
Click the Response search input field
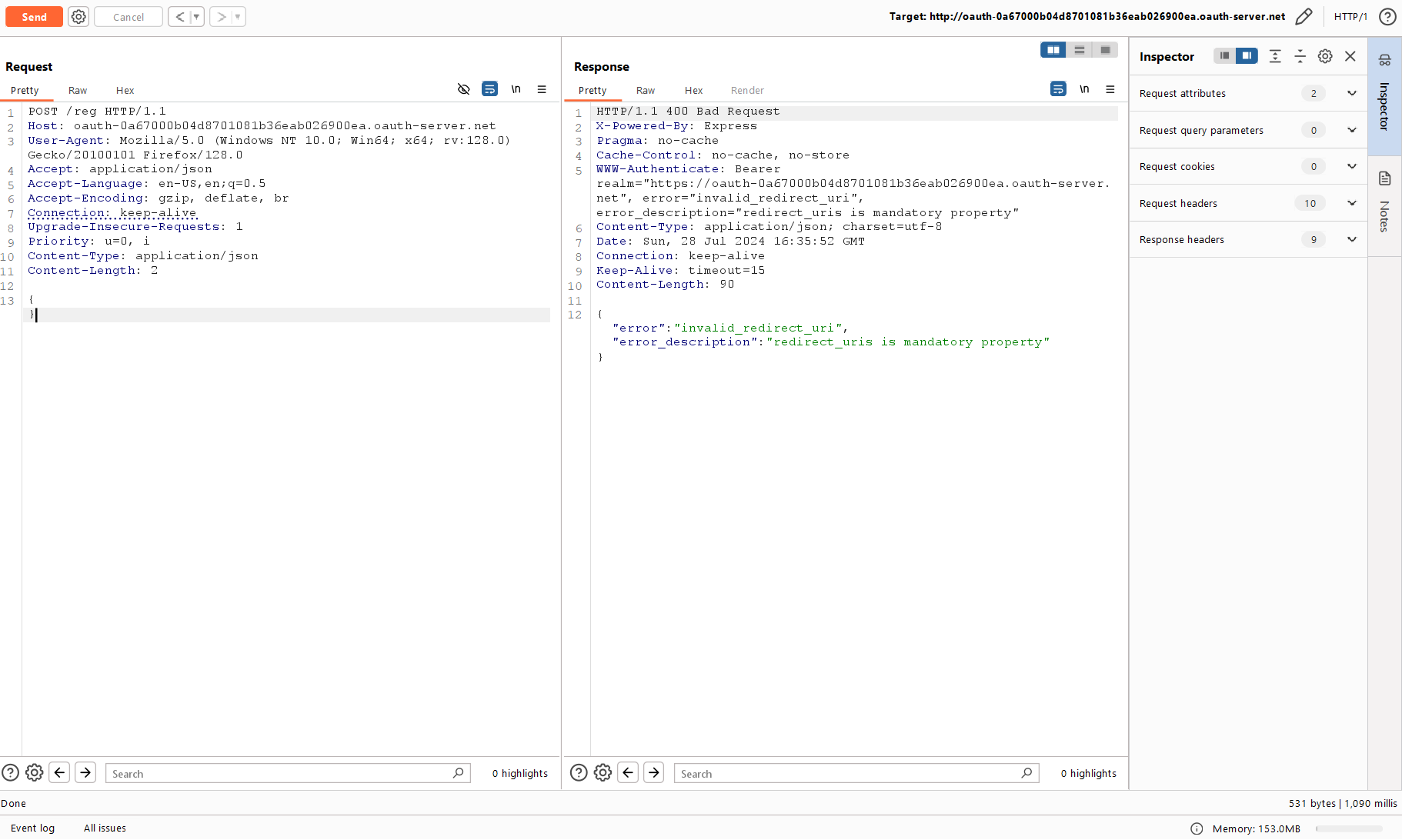(x=846, y=773)
